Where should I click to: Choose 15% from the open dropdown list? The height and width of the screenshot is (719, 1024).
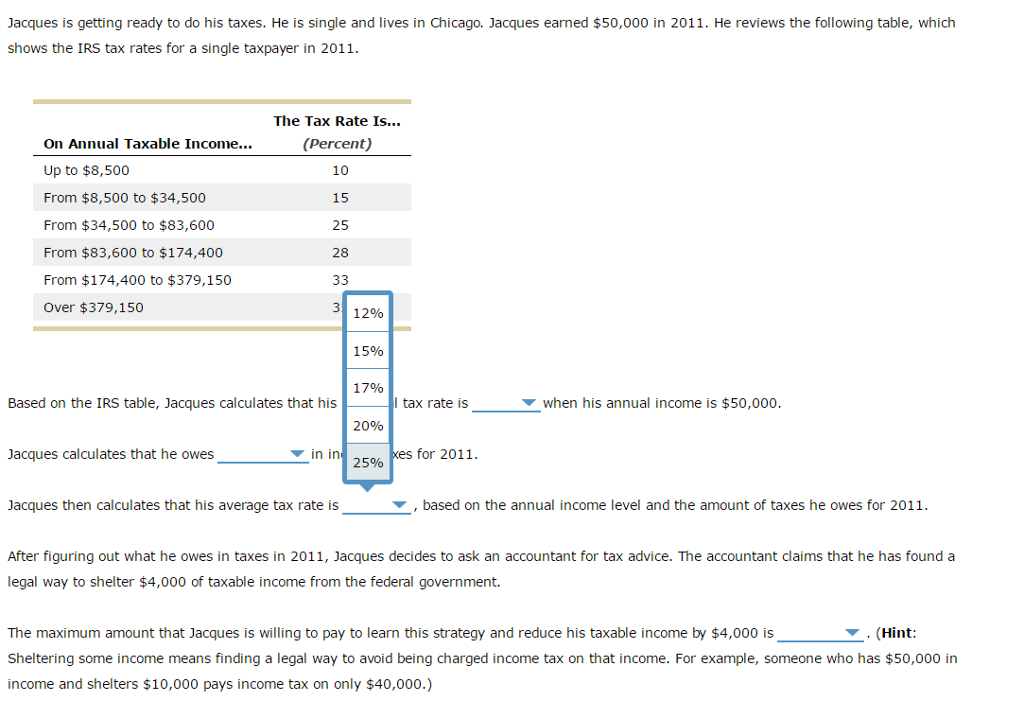click(368, 351)
